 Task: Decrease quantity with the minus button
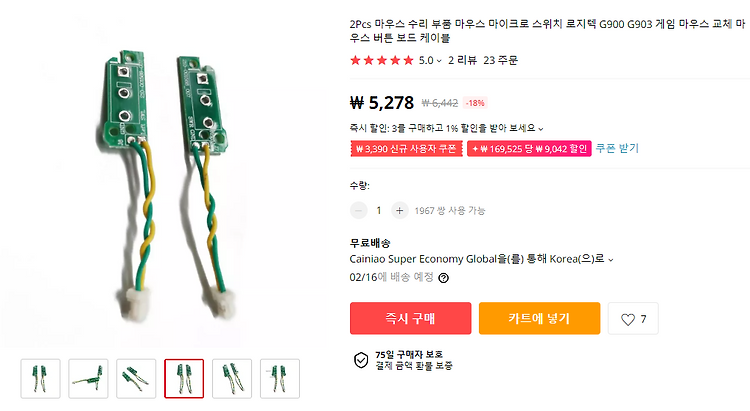click(x=358, y=211)
